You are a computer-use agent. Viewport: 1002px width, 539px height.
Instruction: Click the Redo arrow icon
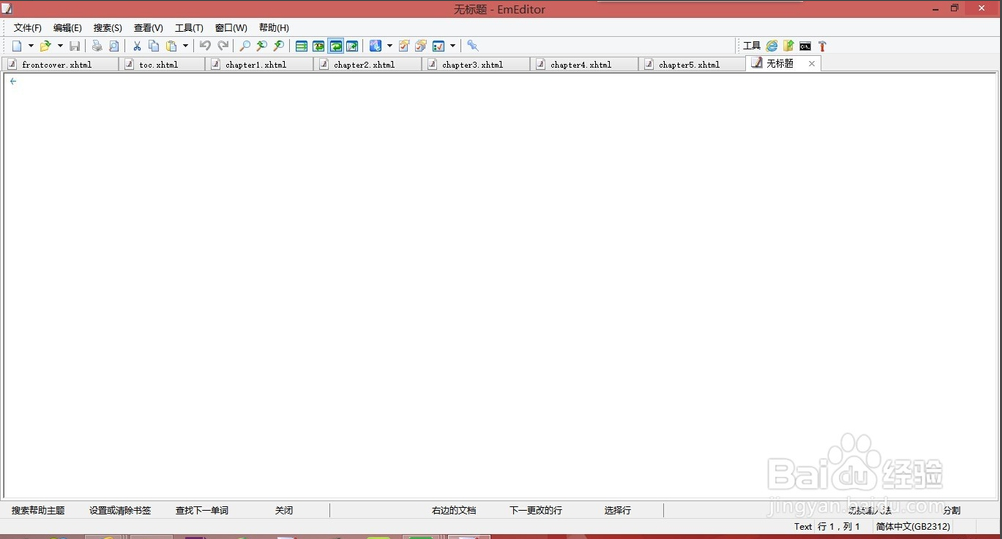[223, 46]
